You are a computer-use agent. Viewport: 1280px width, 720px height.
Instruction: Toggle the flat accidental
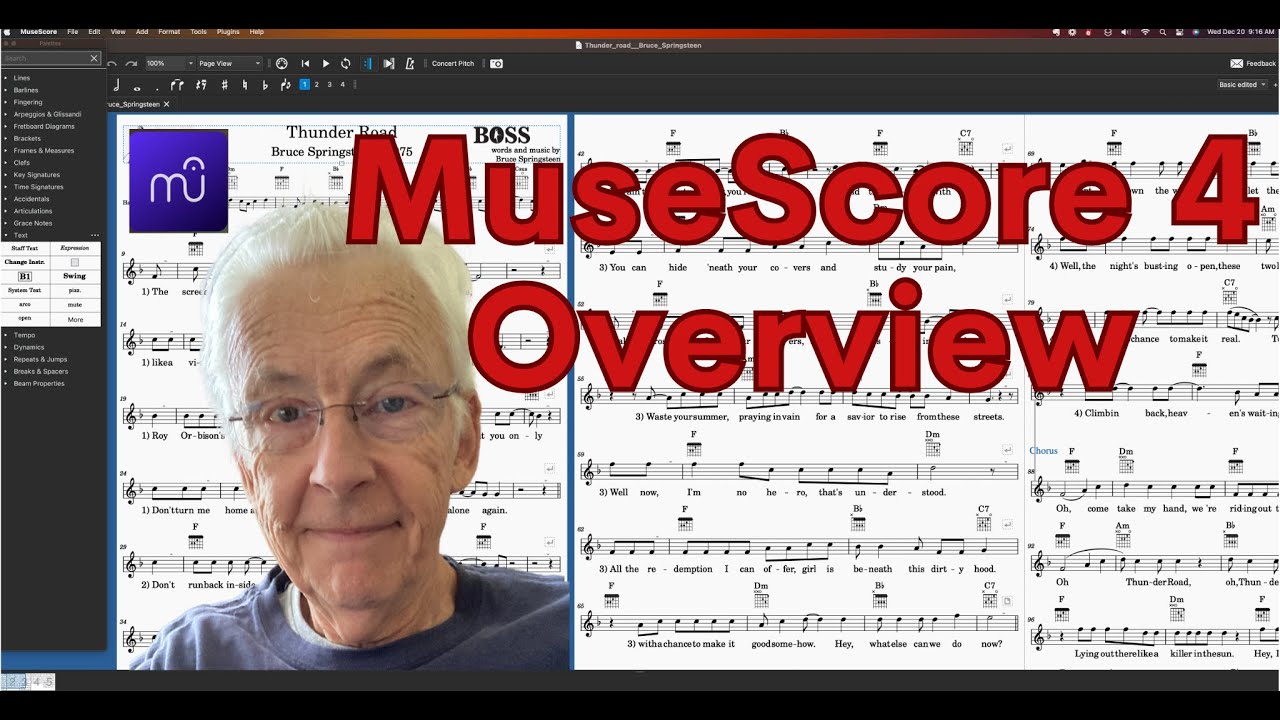265,85
